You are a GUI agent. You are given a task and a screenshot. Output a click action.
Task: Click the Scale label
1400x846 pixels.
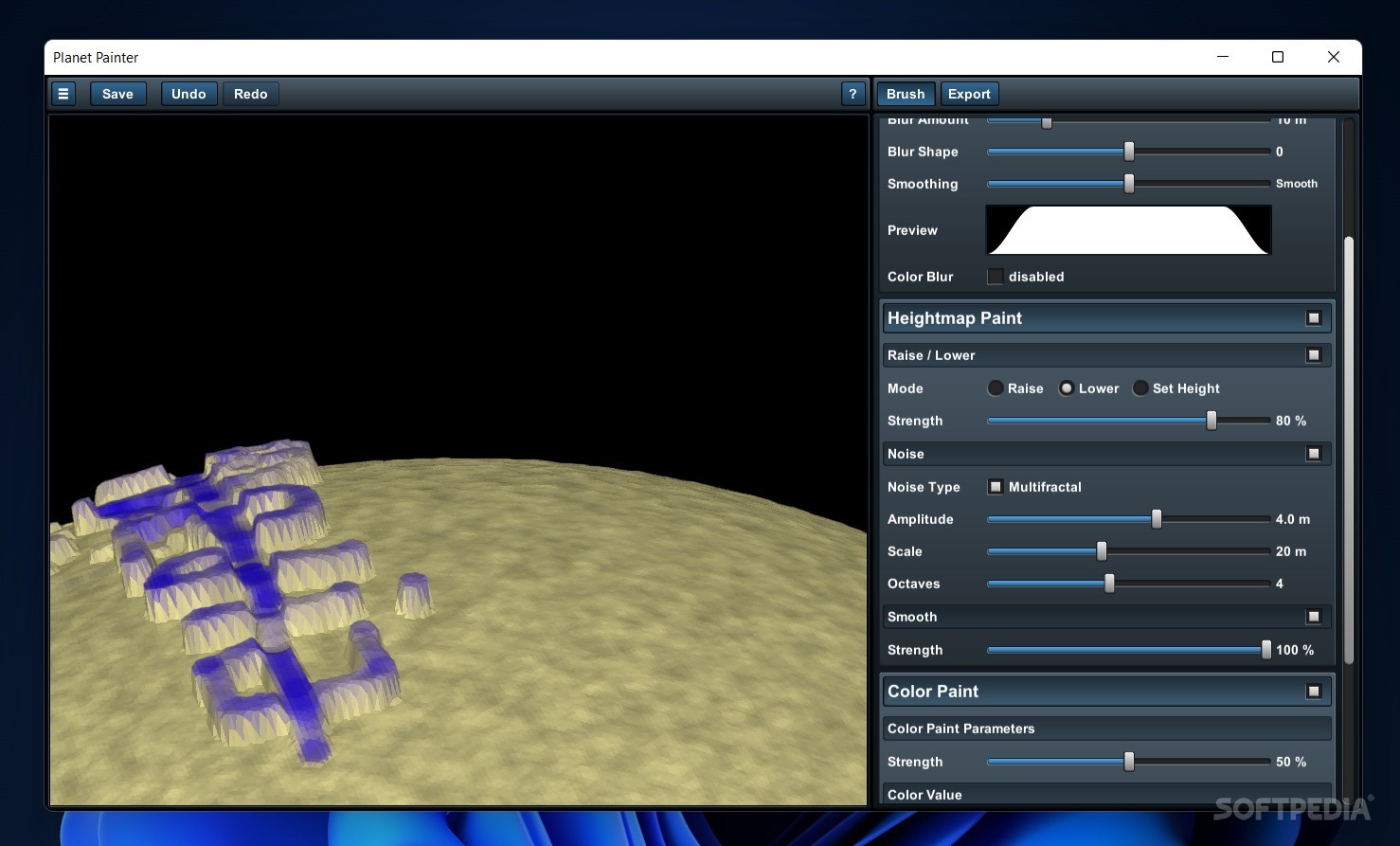pyautogui.click(x=905, y=551)
